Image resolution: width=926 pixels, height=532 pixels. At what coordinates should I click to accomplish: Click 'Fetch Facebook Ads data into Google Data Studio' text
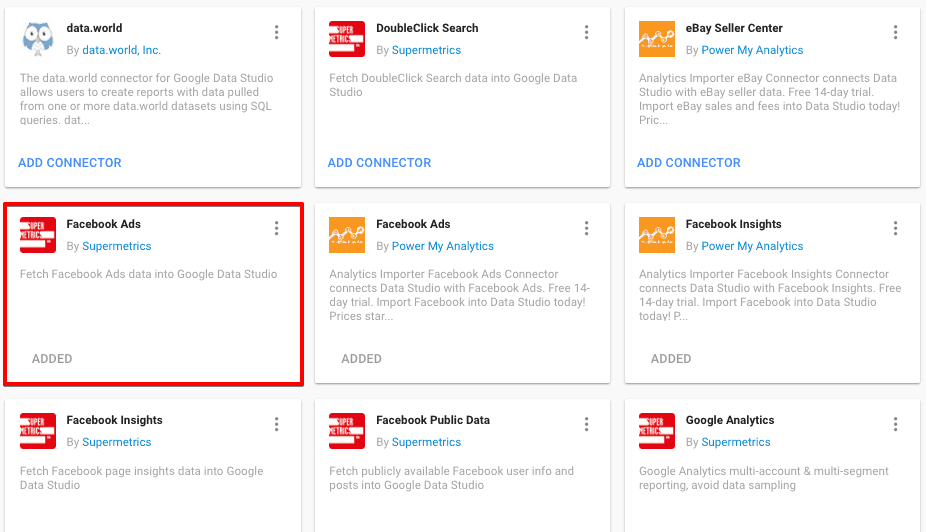click(148, 274)
